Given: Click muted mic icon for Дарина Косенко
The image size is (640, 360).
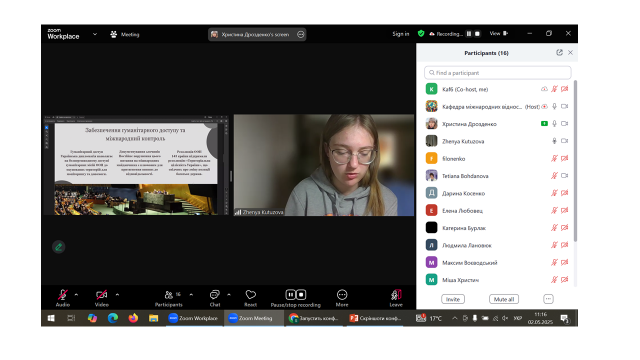Looking at the screenshot, I should (x=554, y=193).
